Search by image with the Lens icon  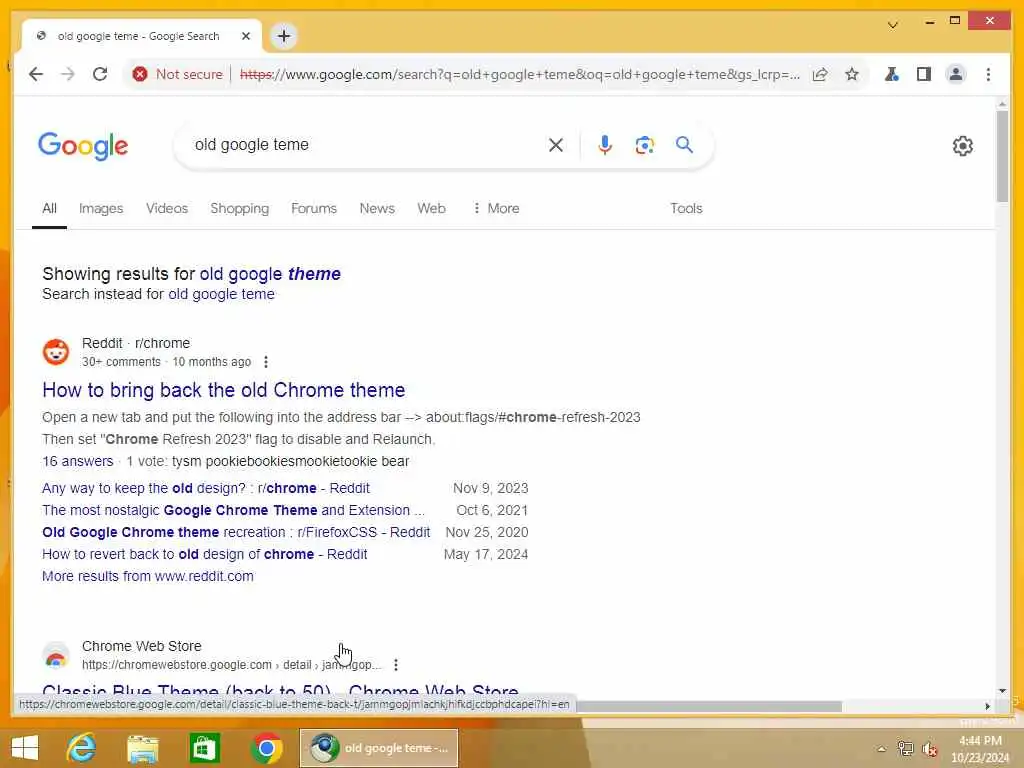tap(645, 145)
